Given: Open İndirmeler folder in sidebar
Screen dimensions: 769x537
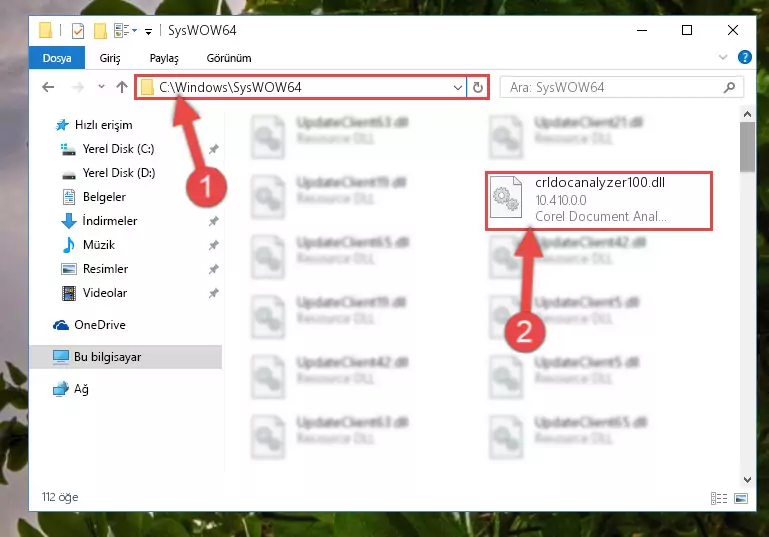Looking at the screenshot, I should [99, 221].
